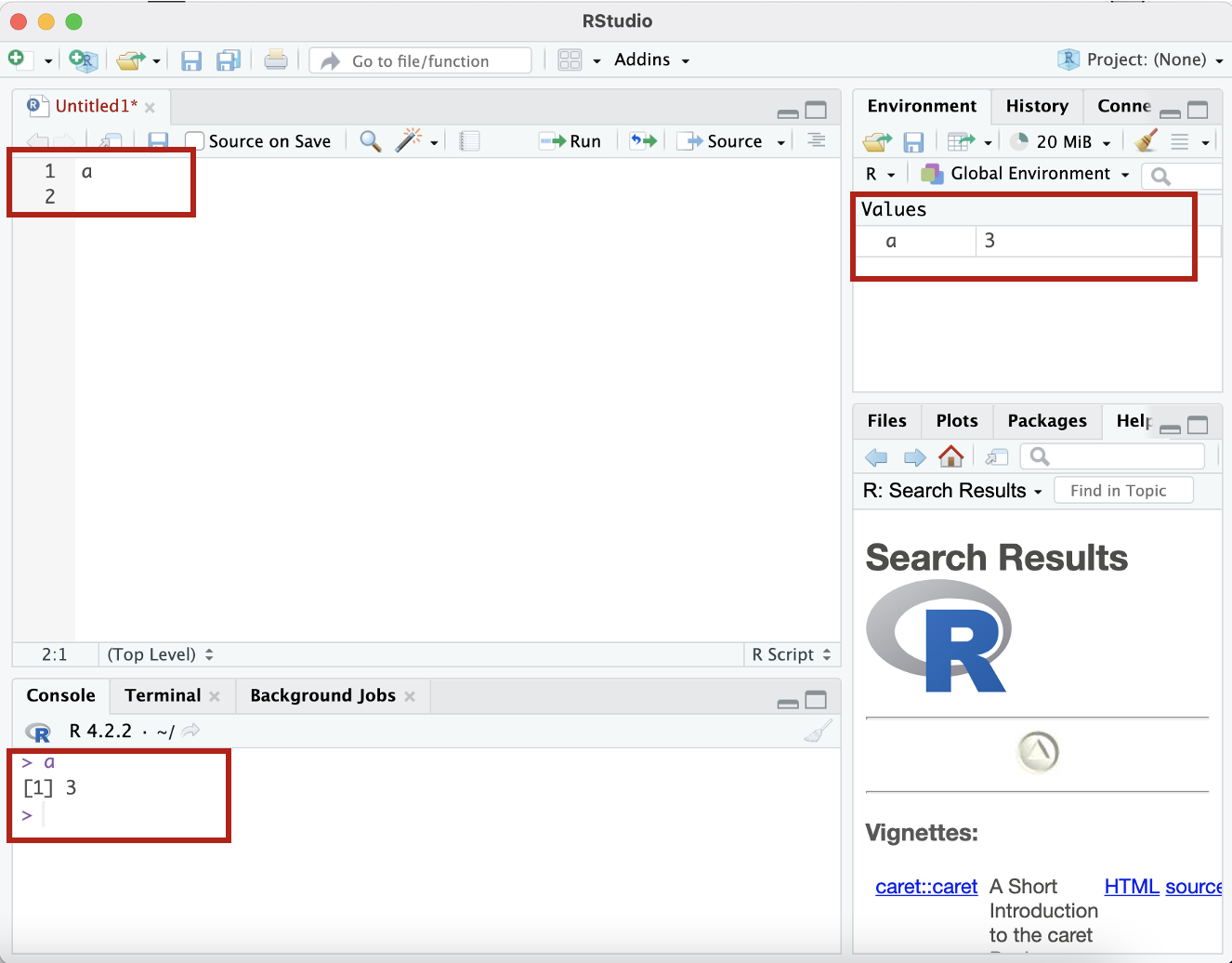The image size is (1232, 963).
Task: Click Create a Project icon
Action: [x=84, y=60]
